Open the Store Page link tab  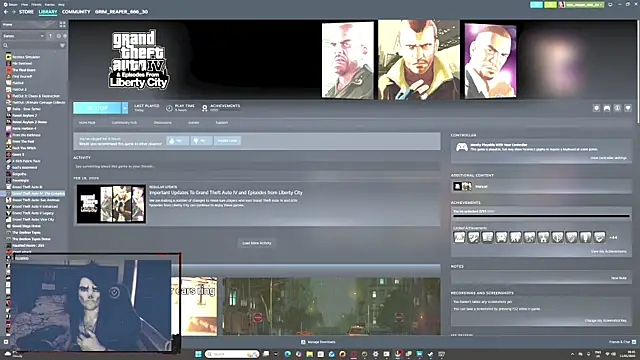(87, 122)
